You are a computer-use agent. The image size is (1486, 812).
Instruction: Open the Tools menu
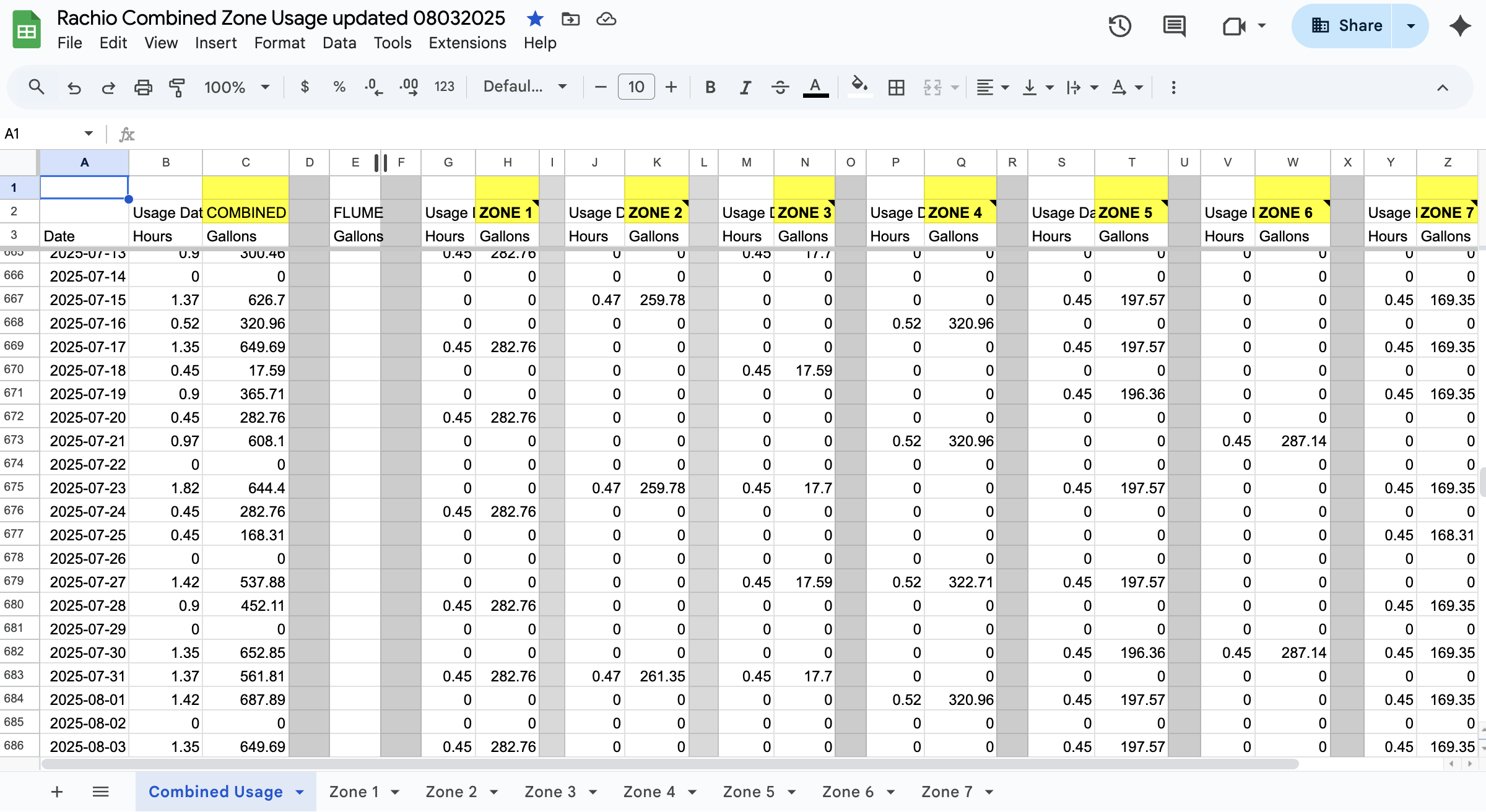click(393, 43)
